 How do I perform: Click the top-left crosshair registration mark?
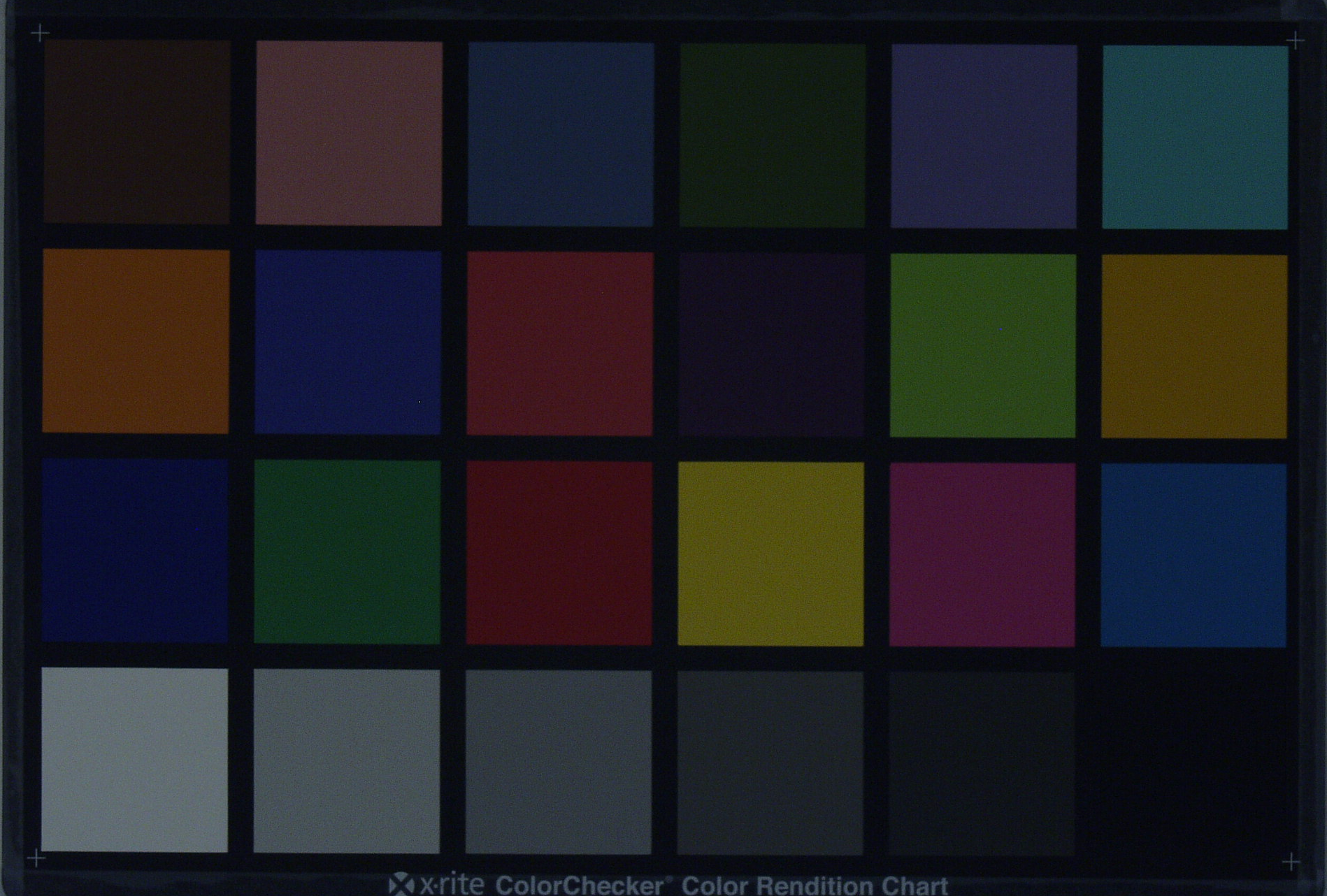click(40, 33)
